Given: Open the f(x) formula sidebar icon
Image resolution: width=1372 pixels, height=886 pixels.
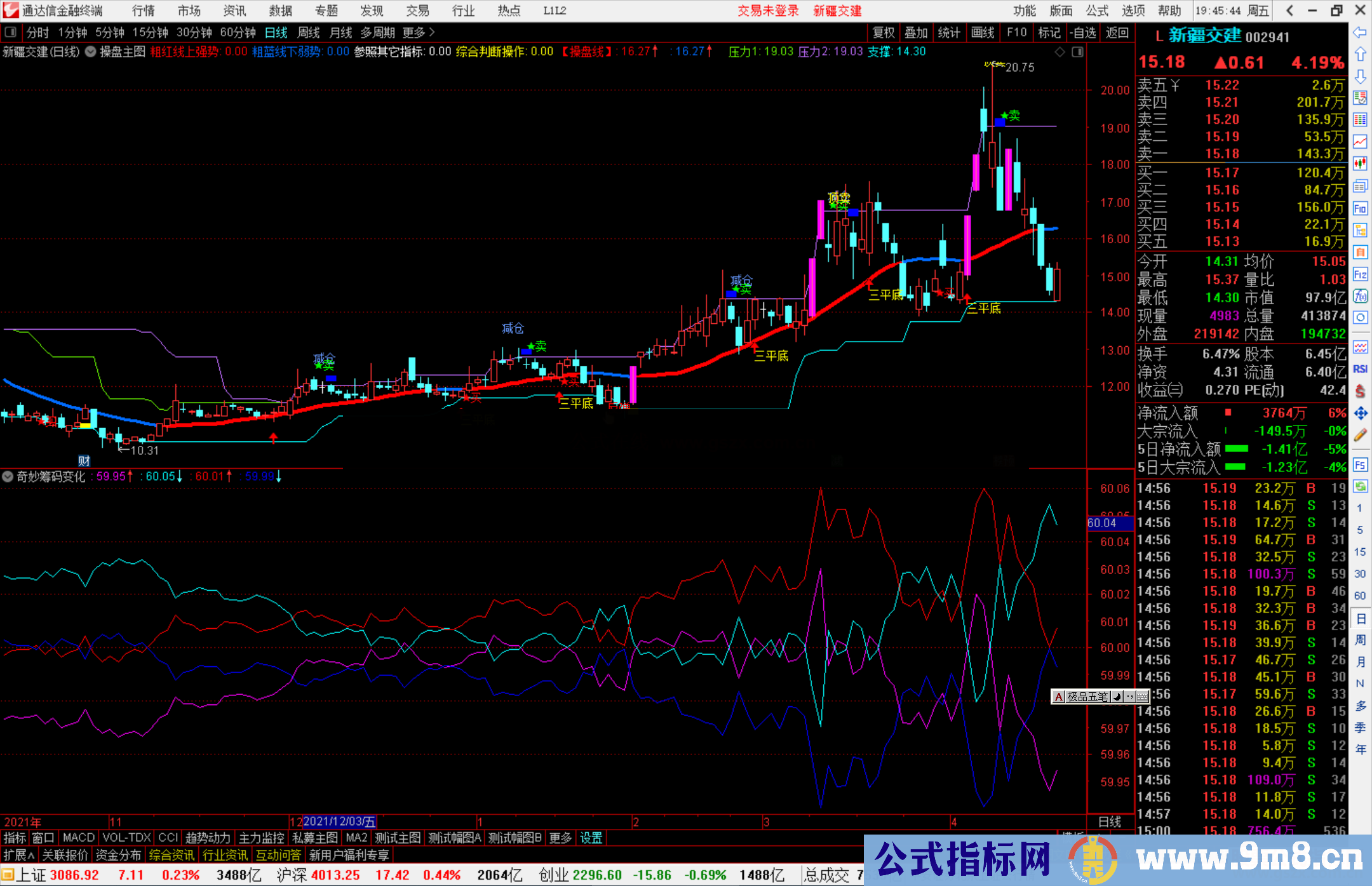Looking at the screenshot, I should [x=1360, y=296].
